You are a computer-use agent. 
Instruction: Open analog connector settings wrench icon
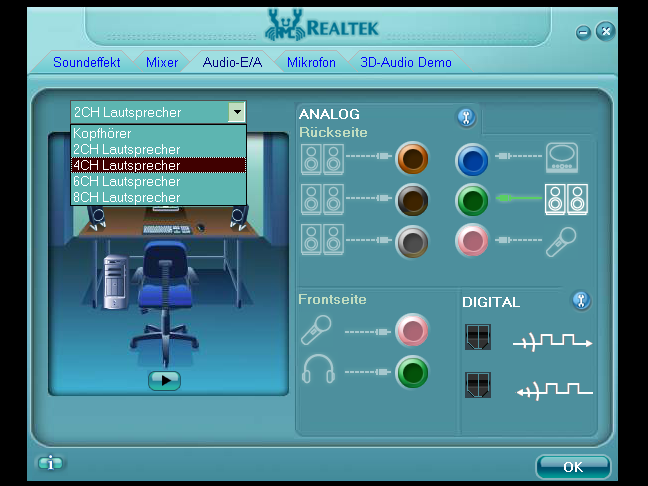tap(466, 118)
